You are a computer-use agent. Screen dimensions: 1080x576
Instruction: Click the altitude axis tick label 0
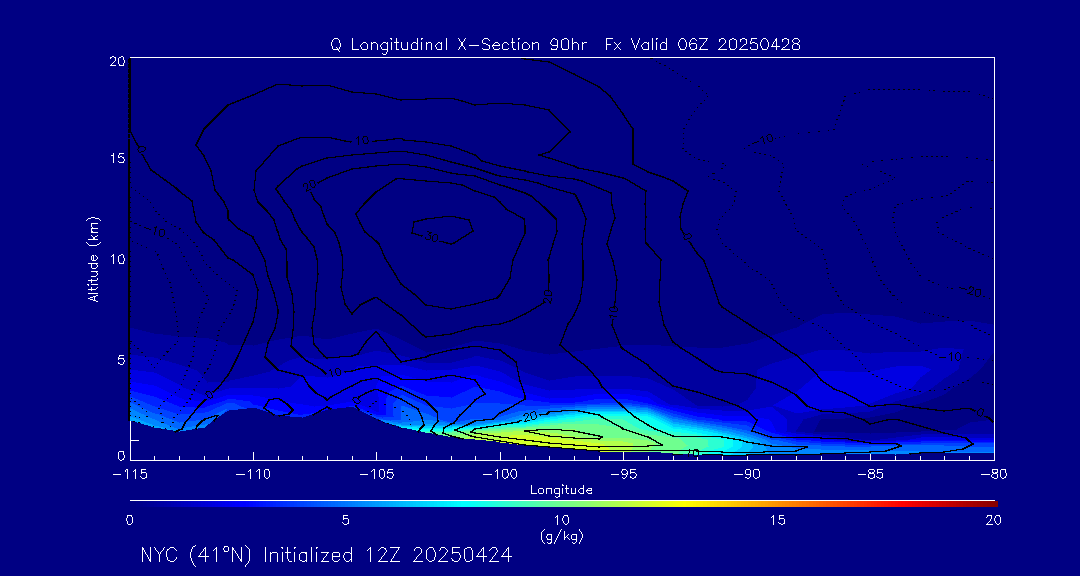121,455
